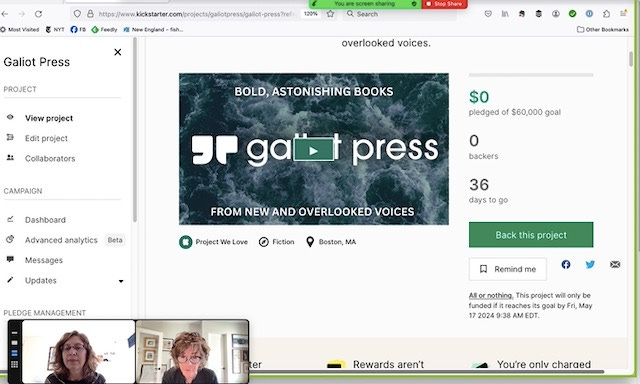Share the project on Facebook

(566, 264)
